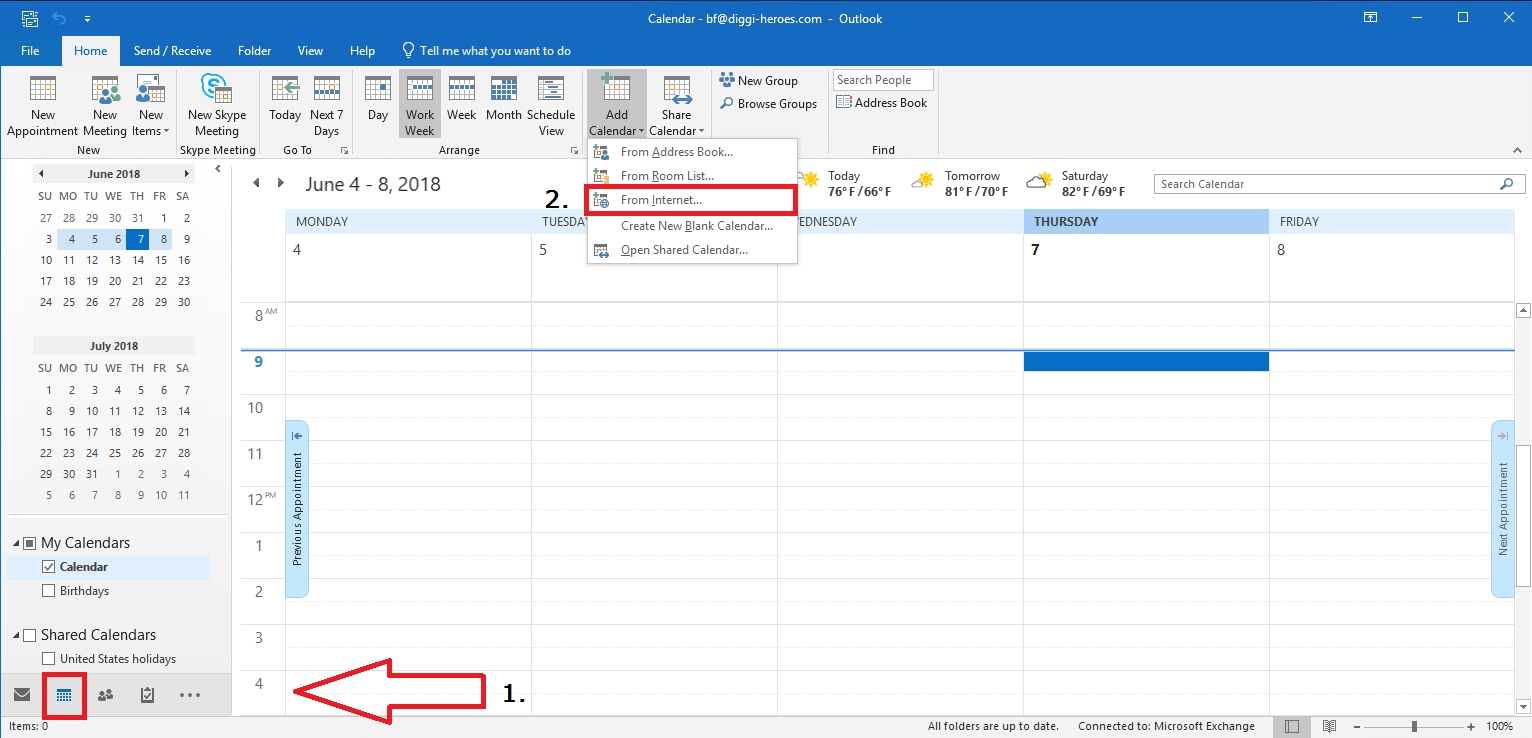Uncheck the Calendar checkbox
1532x738 pixels.
tap(48, 567)
